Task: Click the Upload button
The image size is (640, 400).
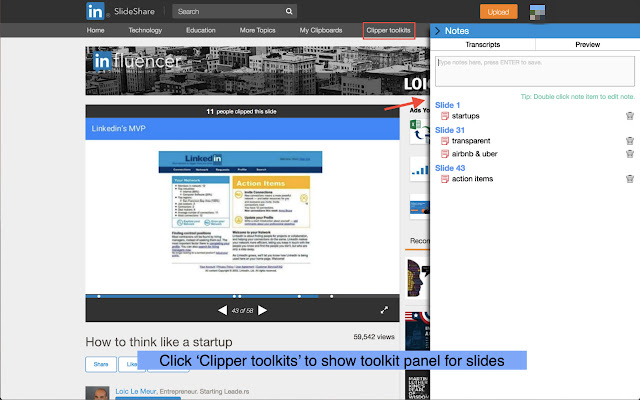Action: (498, 12)
